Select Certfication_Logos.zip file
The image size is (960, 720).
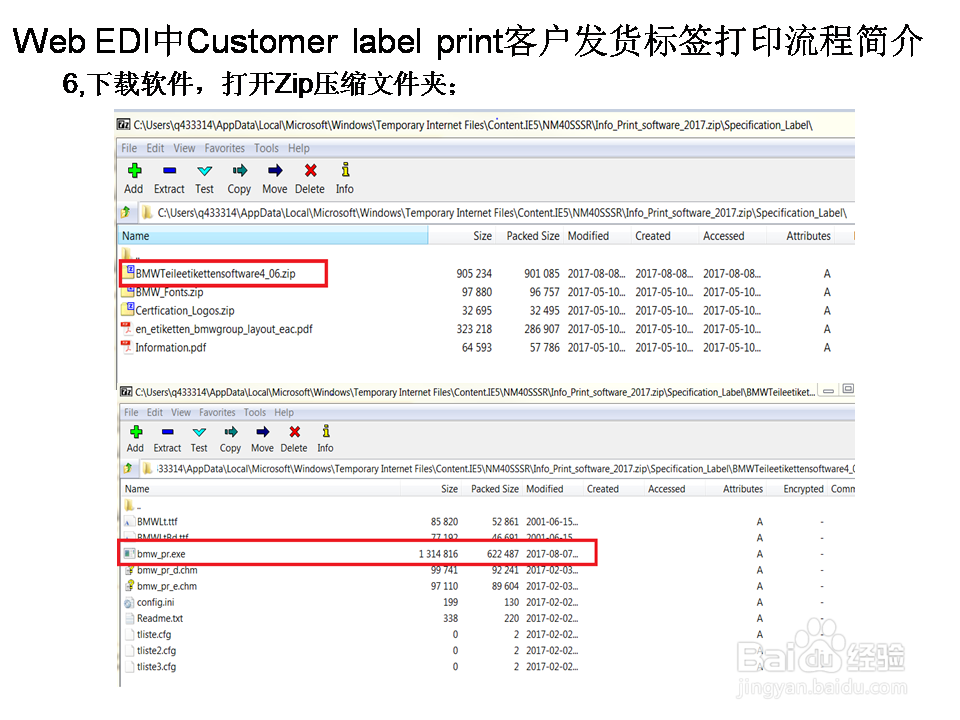(185, 310)
